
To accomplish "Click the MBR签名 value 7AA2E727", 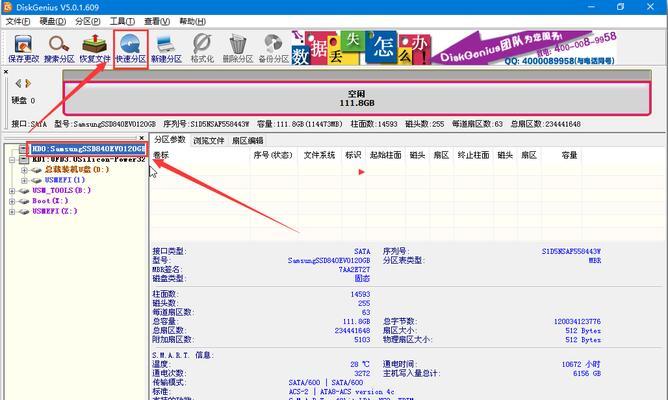I will point(354,270).
